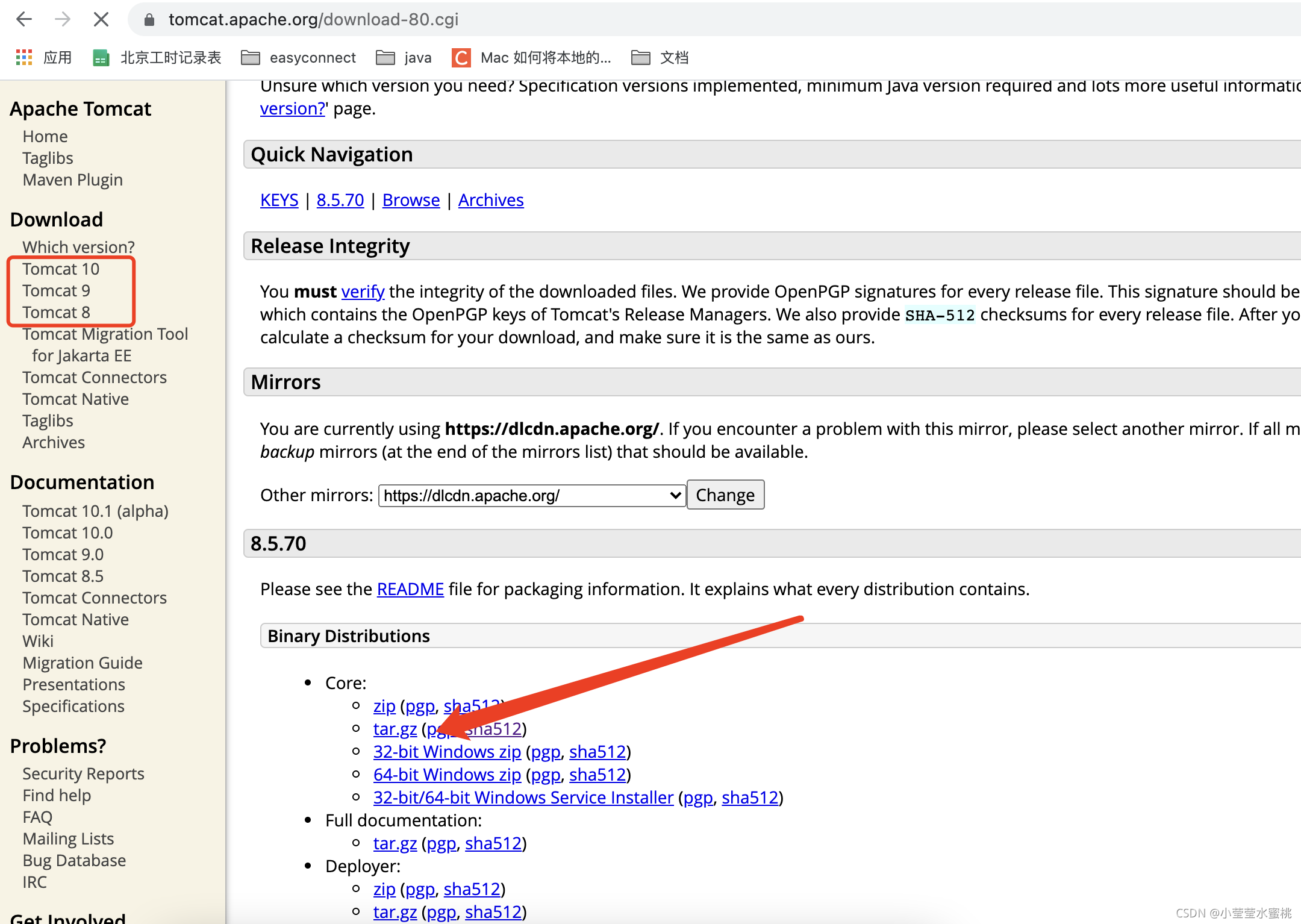The image size is (1301, 924).
Task: Click the URL address bar text
Action: click(x=313, y=19)
